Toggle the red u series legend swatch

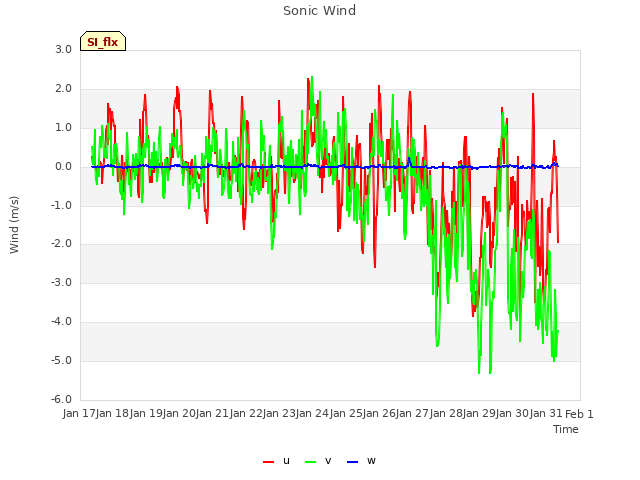point(268,462)
